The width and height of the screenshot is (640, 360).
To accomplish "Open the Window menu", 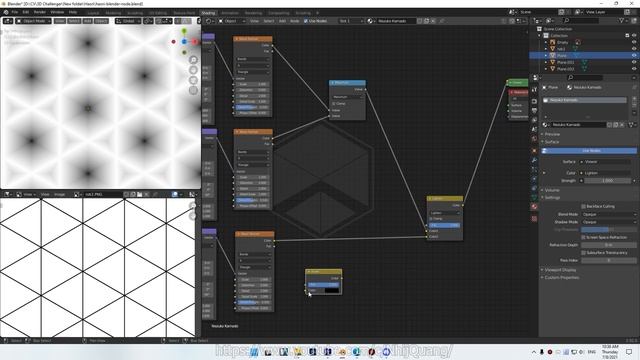I will [57, 12].
